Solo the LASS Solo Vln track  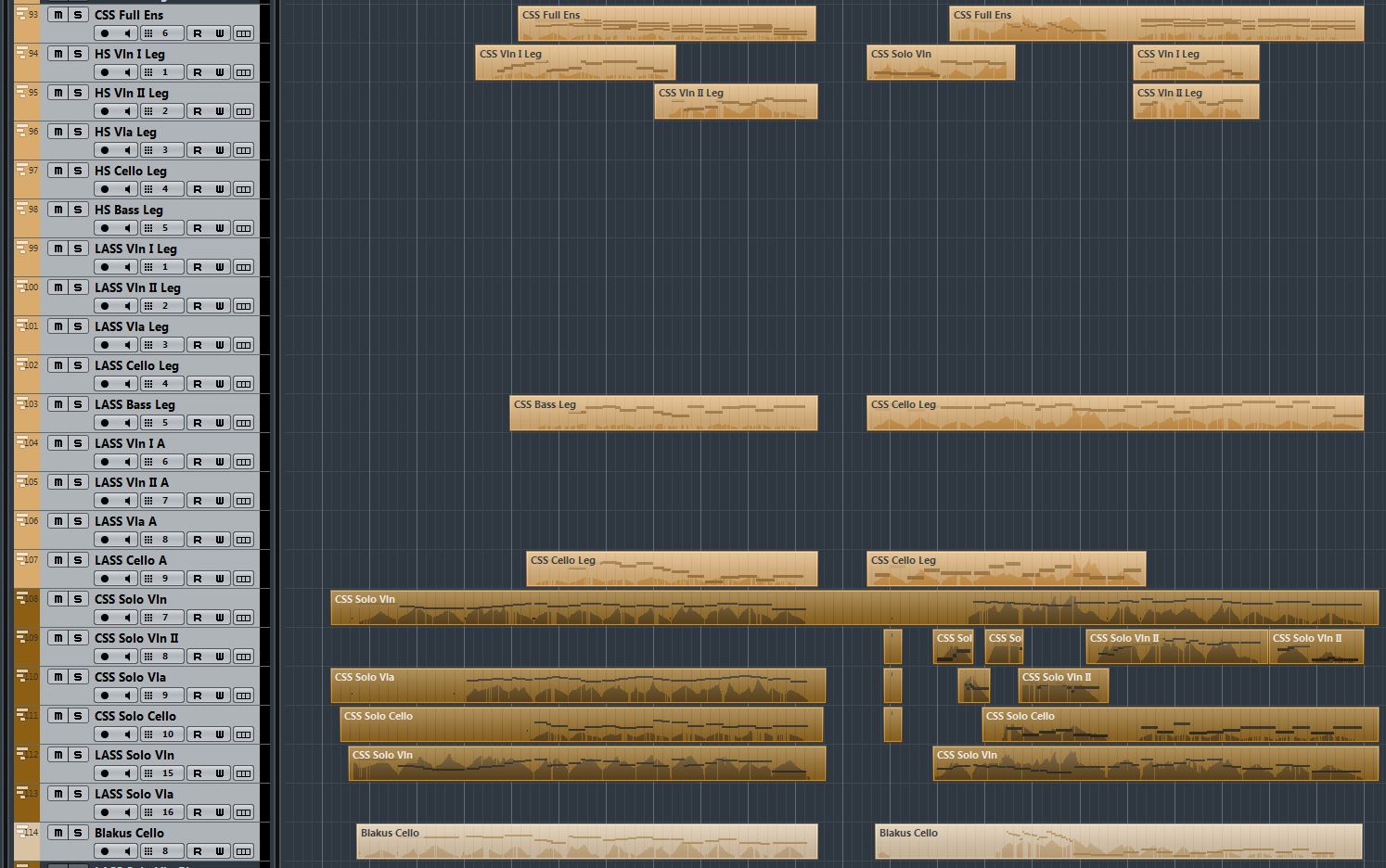tap(79, 755)
